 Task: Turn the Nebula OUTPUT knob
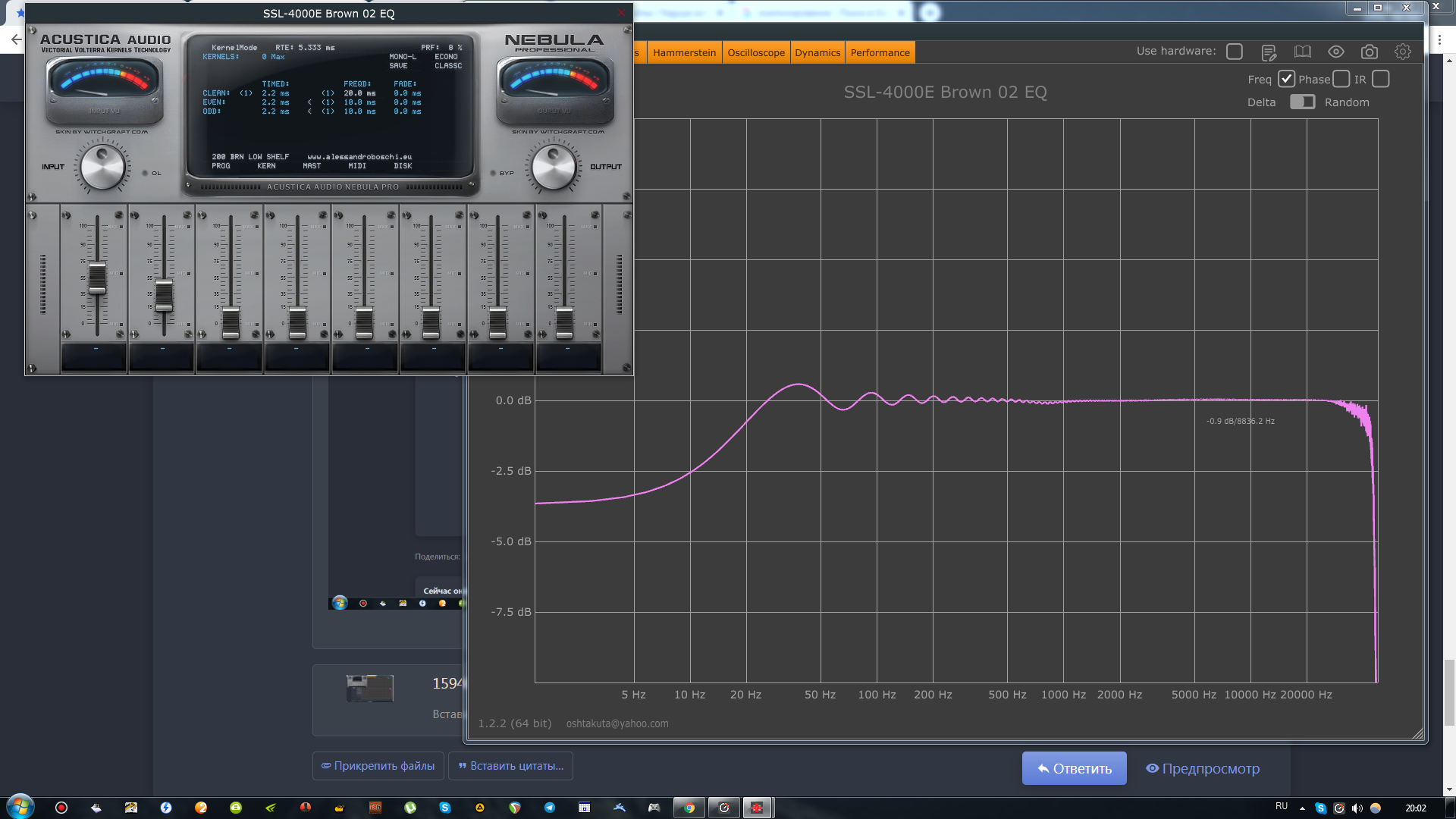(554, 168)
